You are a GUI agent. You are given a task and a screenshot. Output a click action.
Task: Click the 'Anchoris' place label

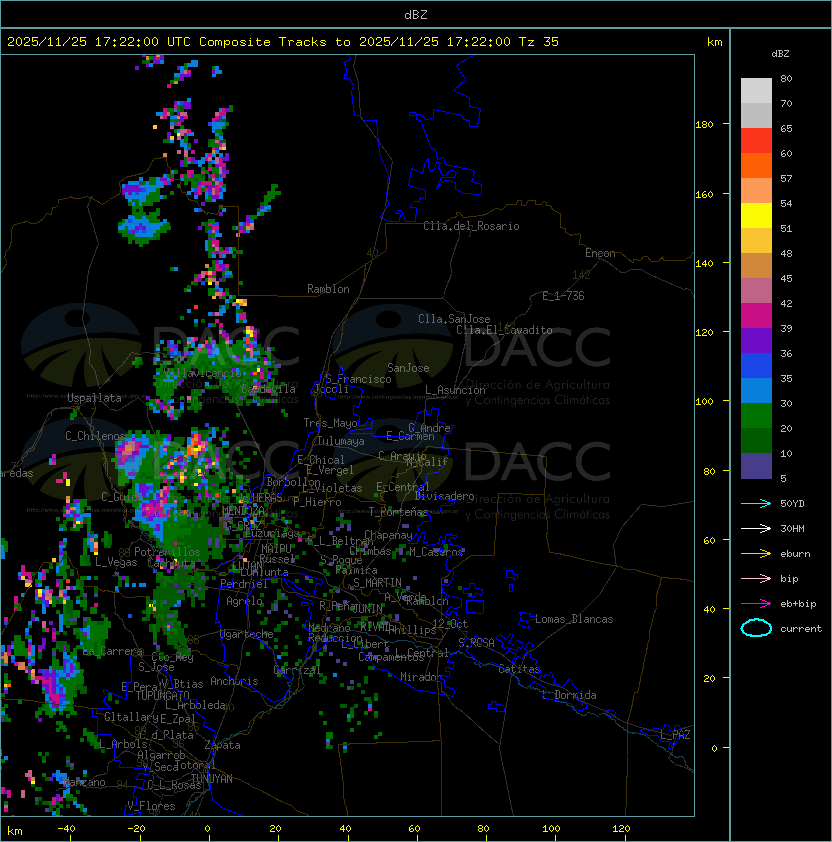click(x=234, y=681)
